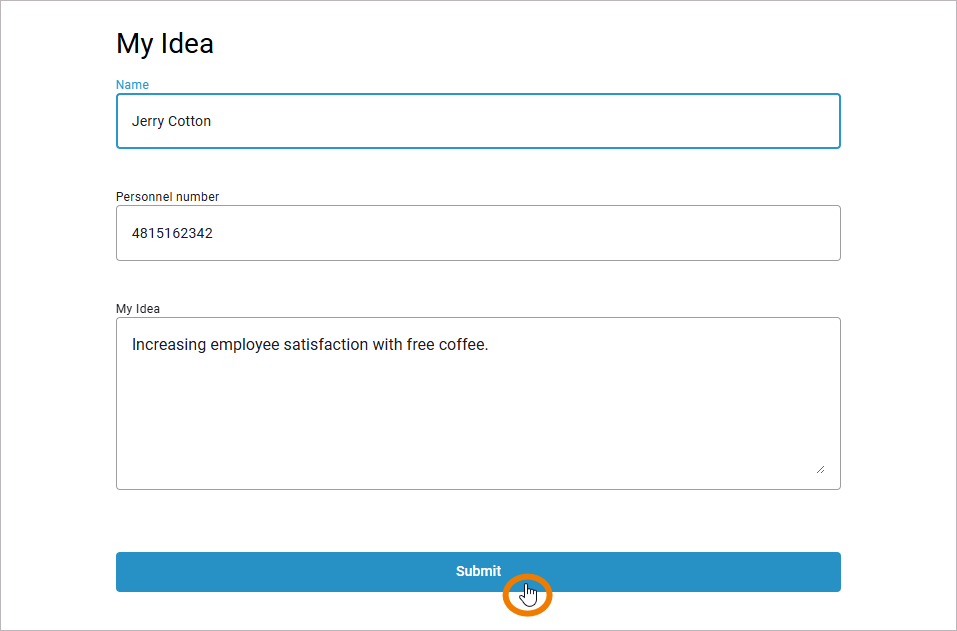Focus the Name input field
Viewport: 957px width, 631px height.
pyautogui.click(x=478, y=121)
